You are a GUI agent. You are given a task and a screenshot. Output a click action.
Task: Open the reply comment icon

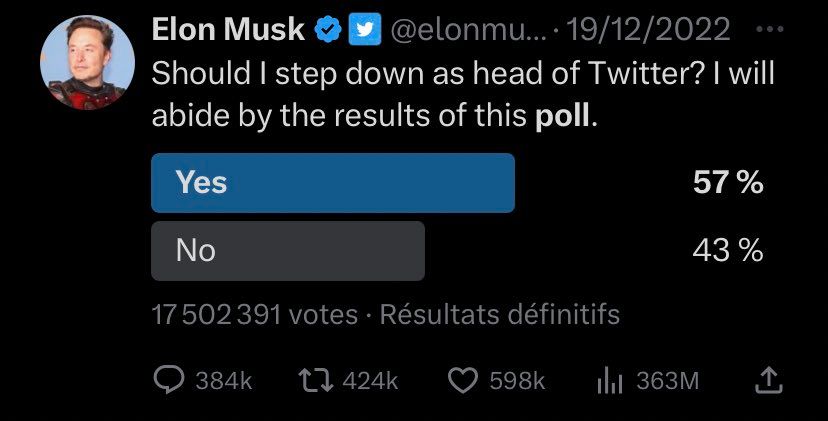point(169,380)
